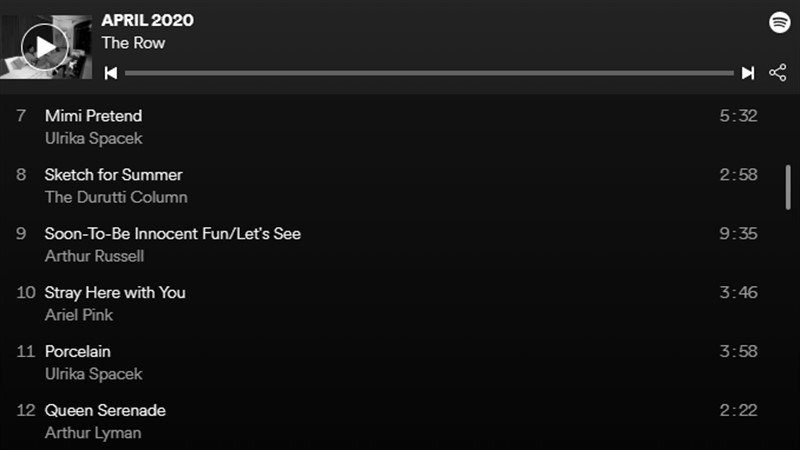Screen dimensions: 800x450
Task: Skip to the next track
Action: point(747,73)
